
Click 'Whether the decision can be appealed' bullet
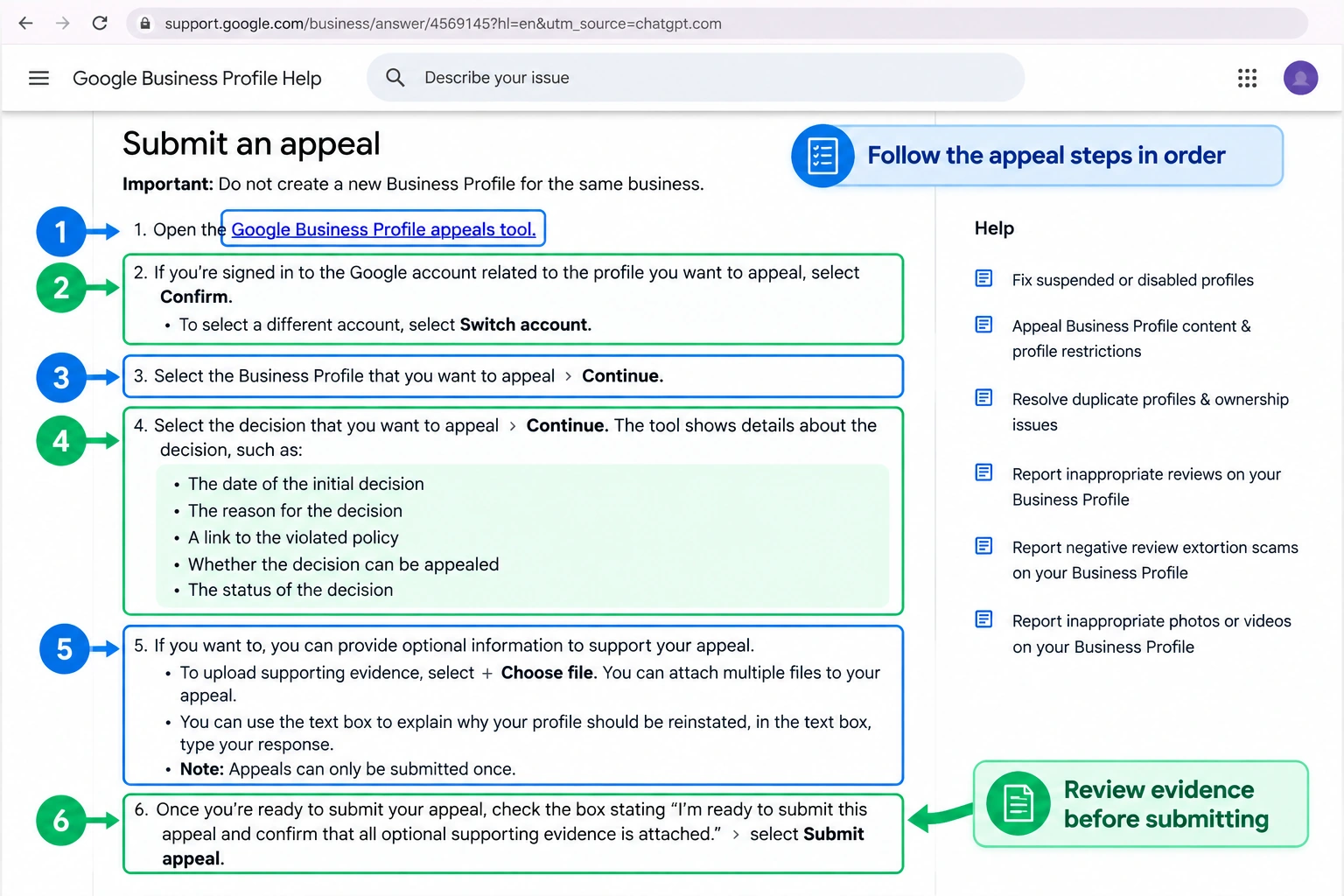point(343,564)
